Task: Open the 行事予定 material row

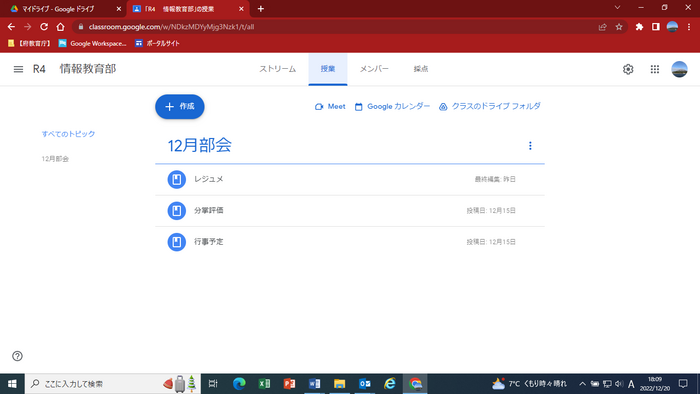Action: coord(350,242)
